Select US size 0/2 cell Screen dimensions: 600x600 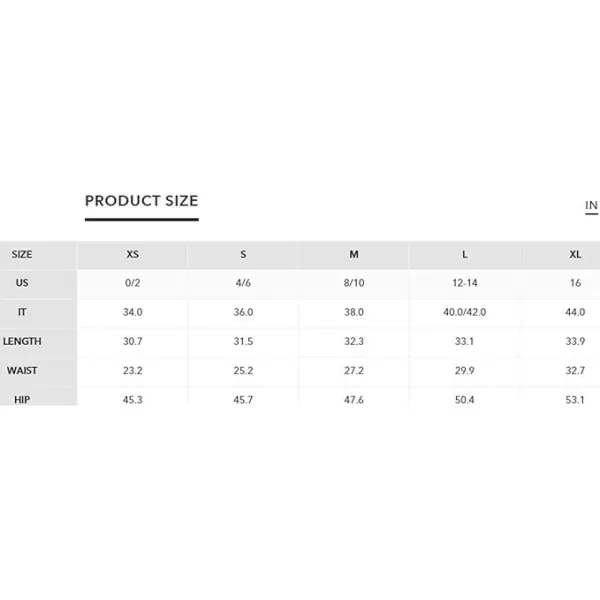132,283
